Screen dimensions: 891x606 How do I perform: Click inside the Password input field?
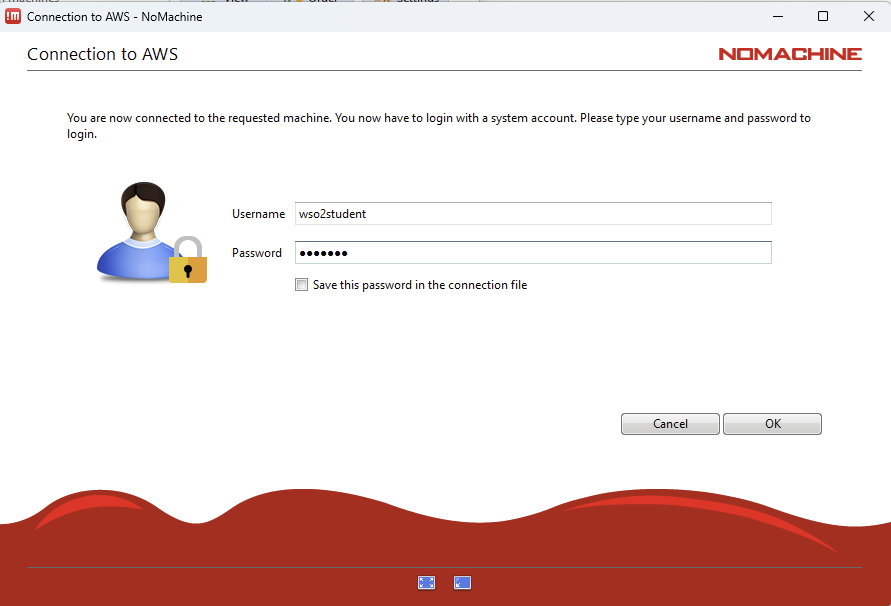[531, 253]
